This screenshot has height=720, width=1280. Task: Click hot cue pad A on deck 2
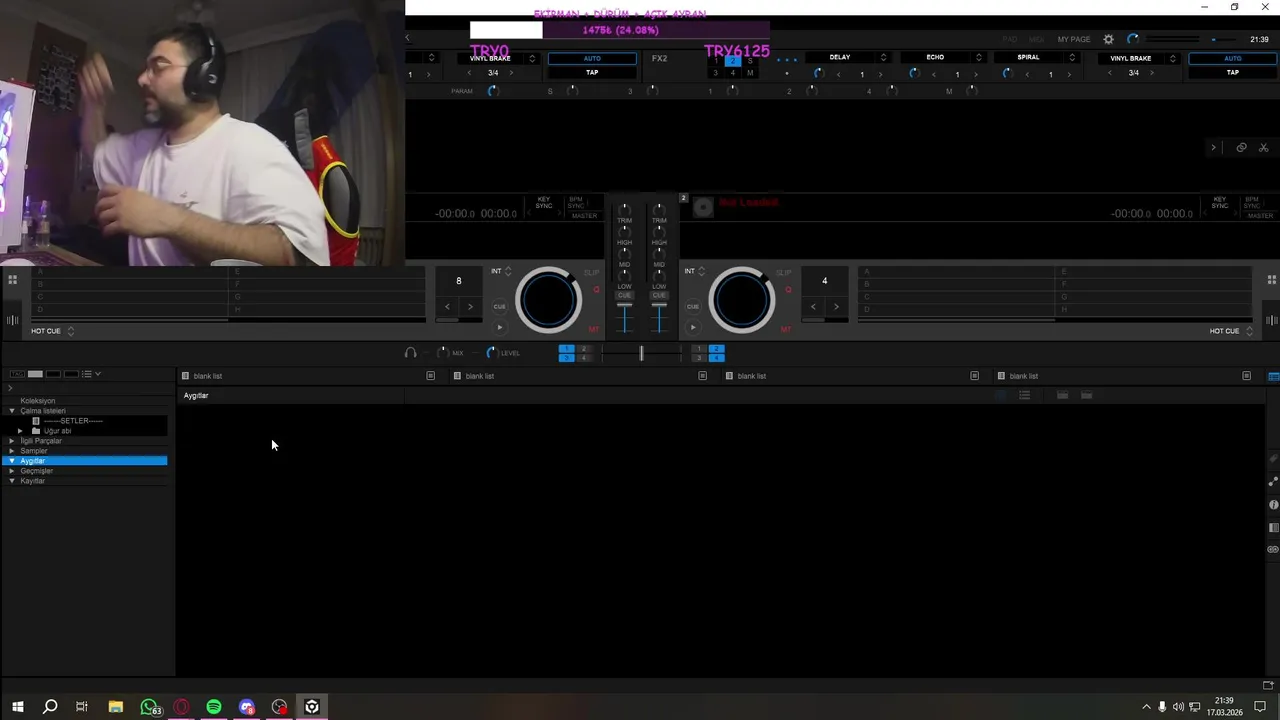(x=957, y=272)
